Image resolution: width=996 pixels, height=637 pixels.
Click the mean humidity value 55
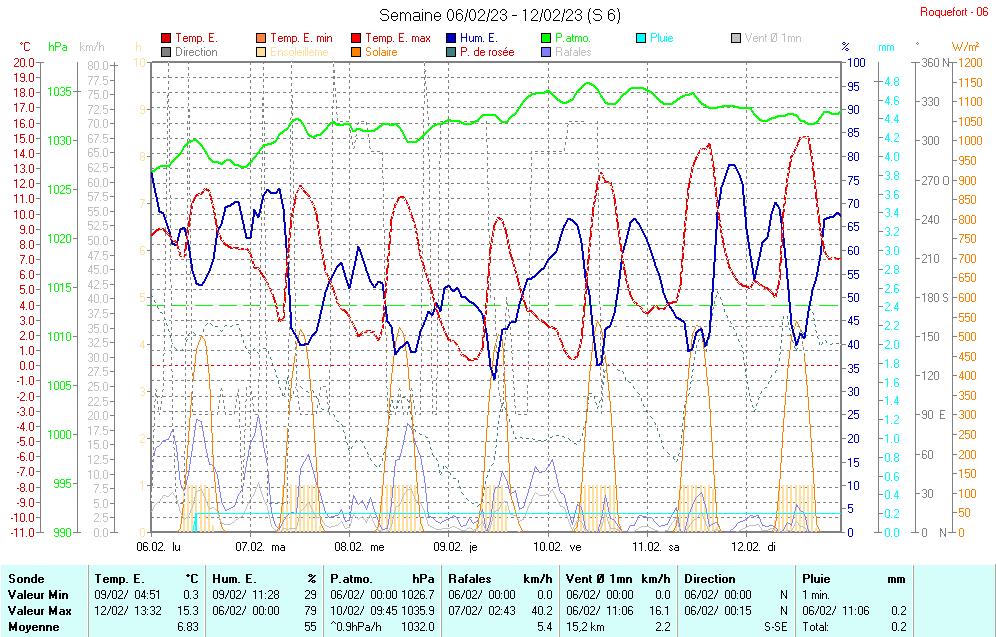click(x=310, y=626)
